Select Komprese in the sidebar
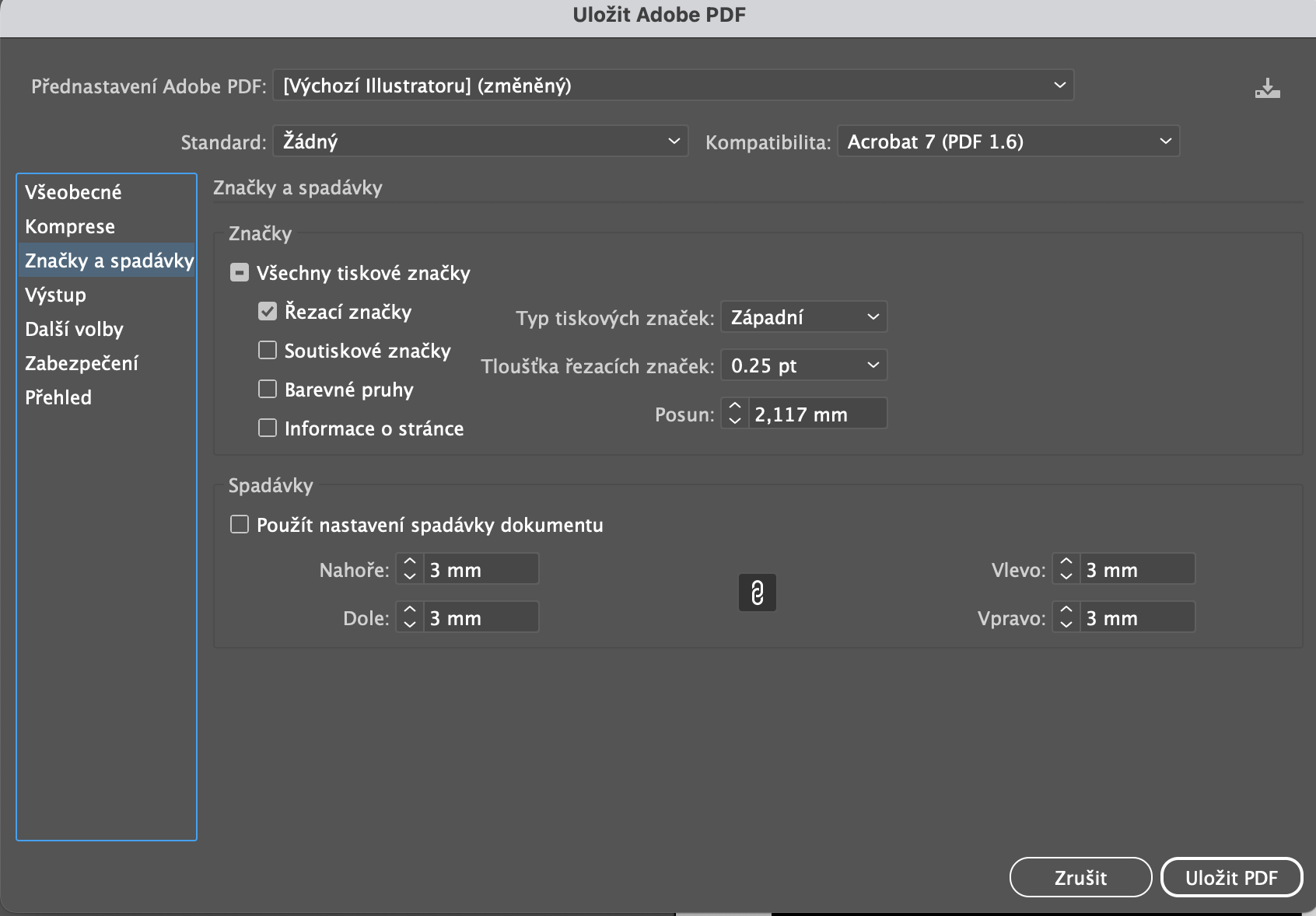1316x916 pixels. click(x=107, y=226)
